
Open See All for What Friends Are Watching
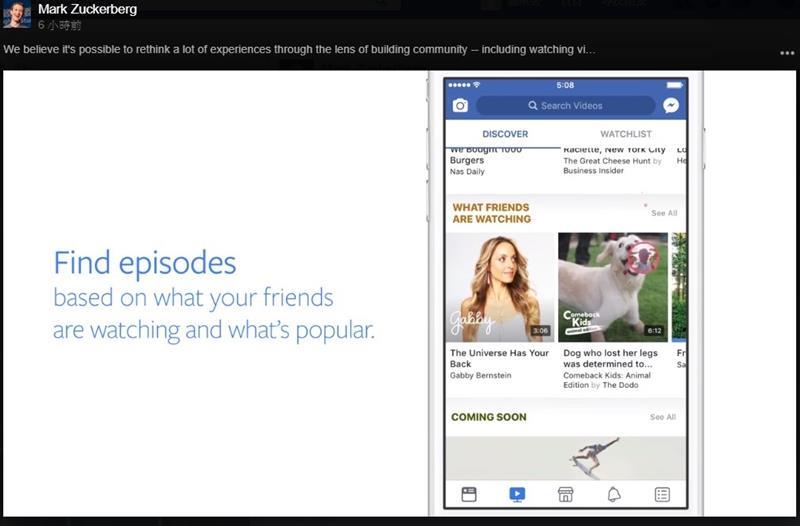point(664,213)
